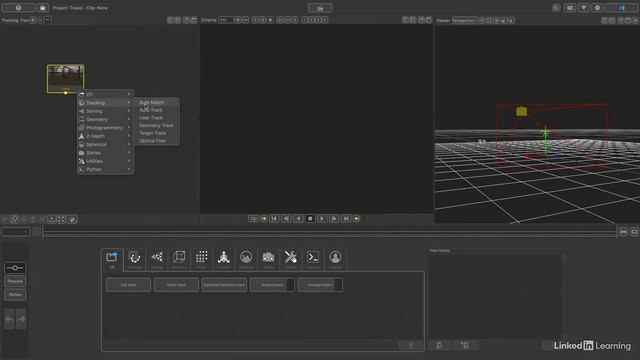Screen dimensions: 640x360
Task: Expand the Python context menu entry
Action: coord(106,169)
